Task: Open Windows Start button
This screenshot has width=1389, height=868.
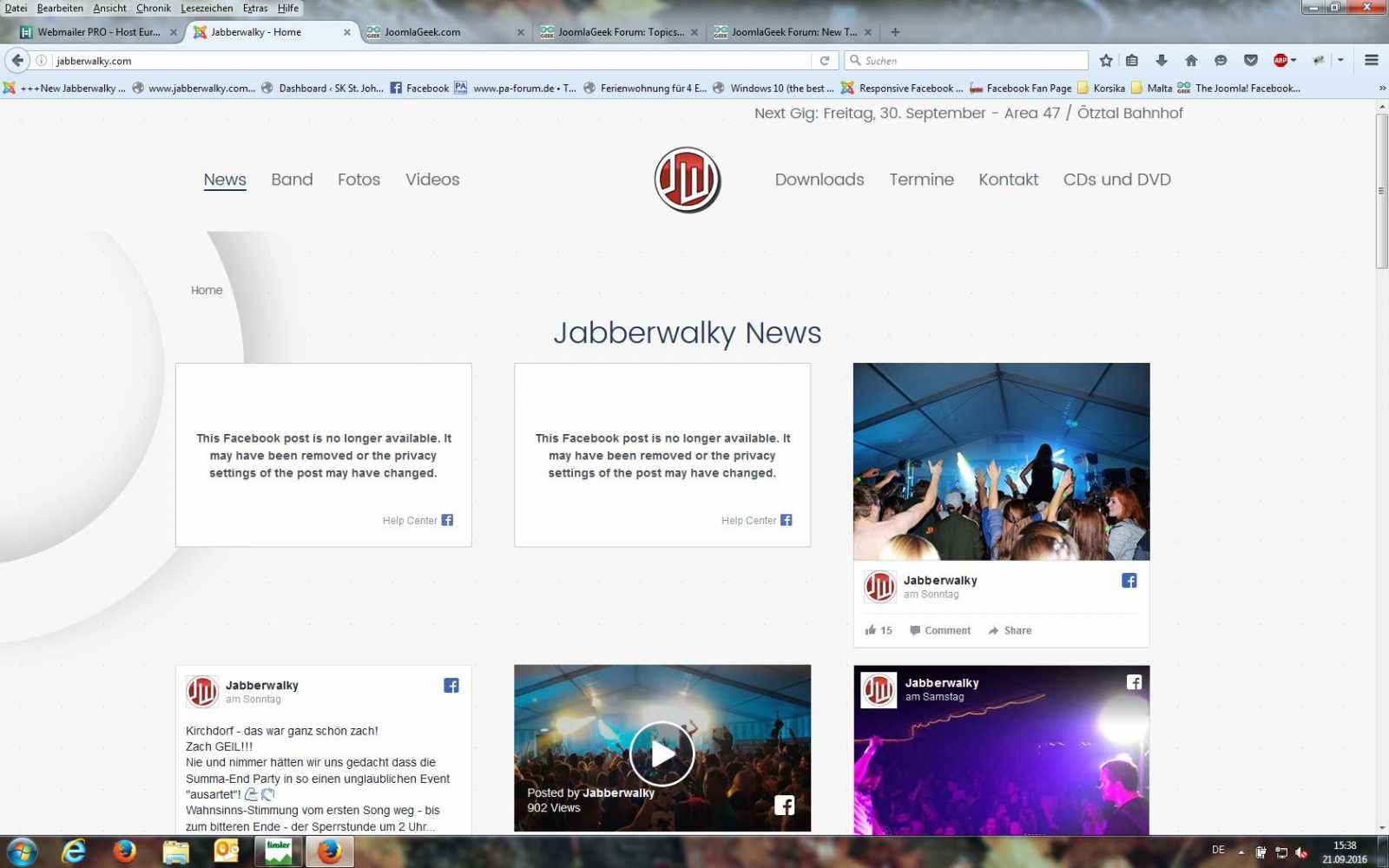Action: tap(21, 852)
